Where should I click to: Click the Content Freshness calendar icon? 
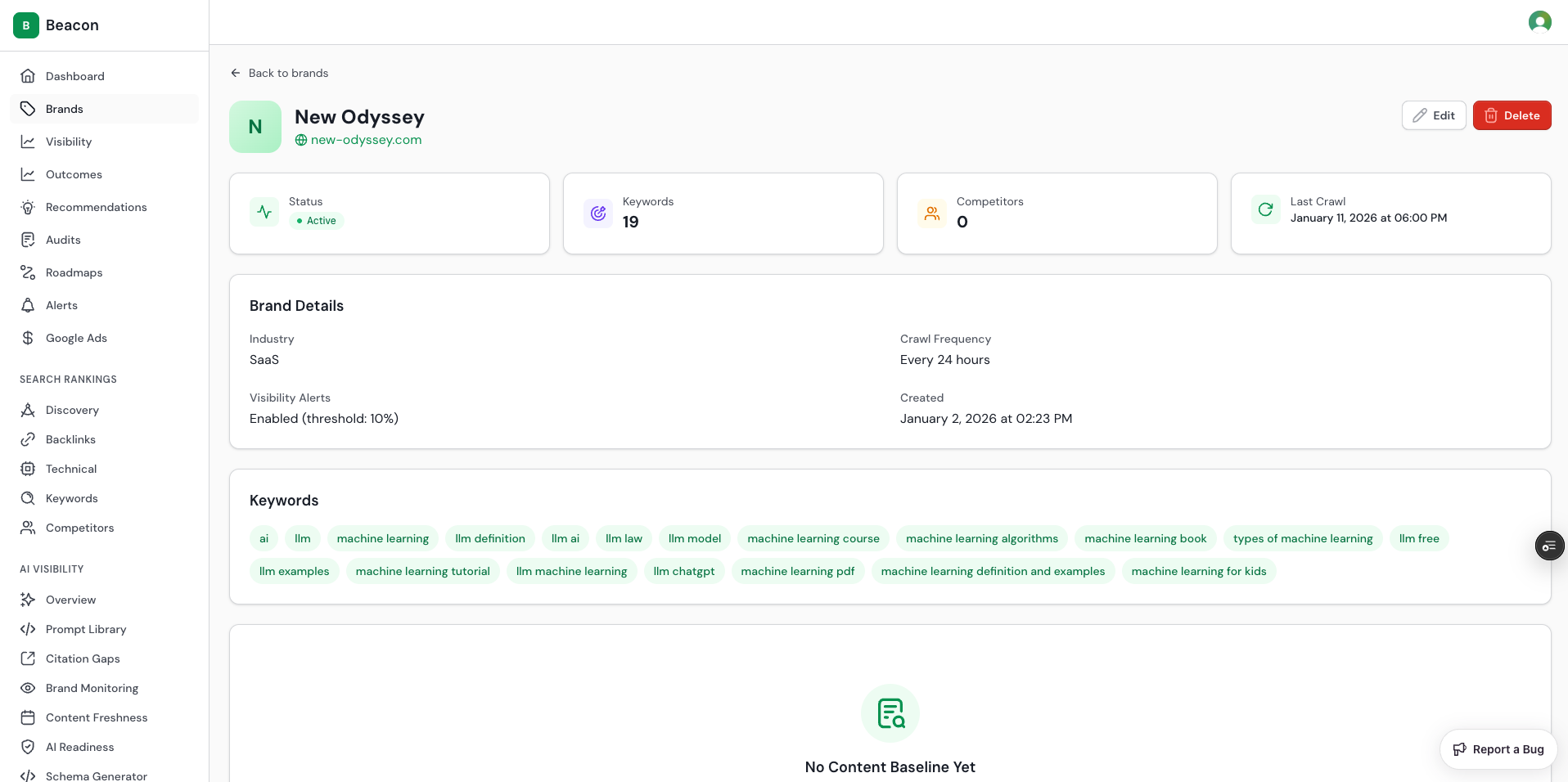(28, 717)
